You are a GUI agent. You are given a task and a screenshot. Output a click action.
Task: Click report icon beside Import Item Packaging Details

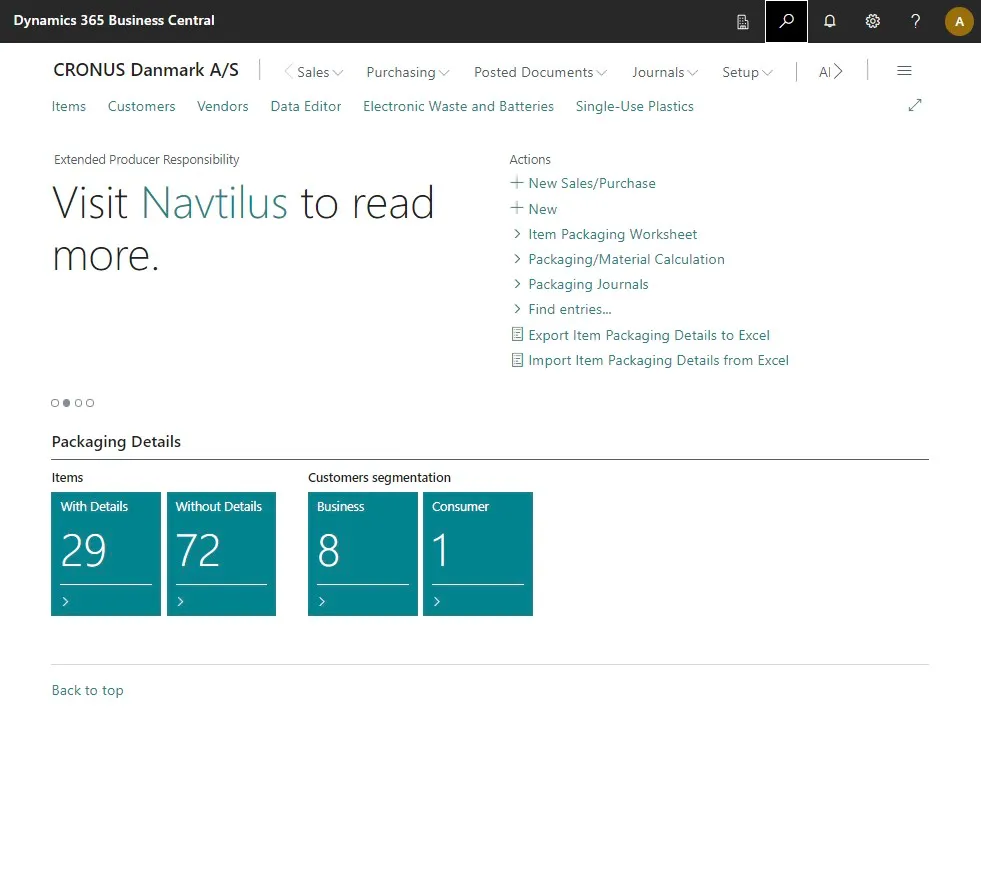[x=517, y=360]
